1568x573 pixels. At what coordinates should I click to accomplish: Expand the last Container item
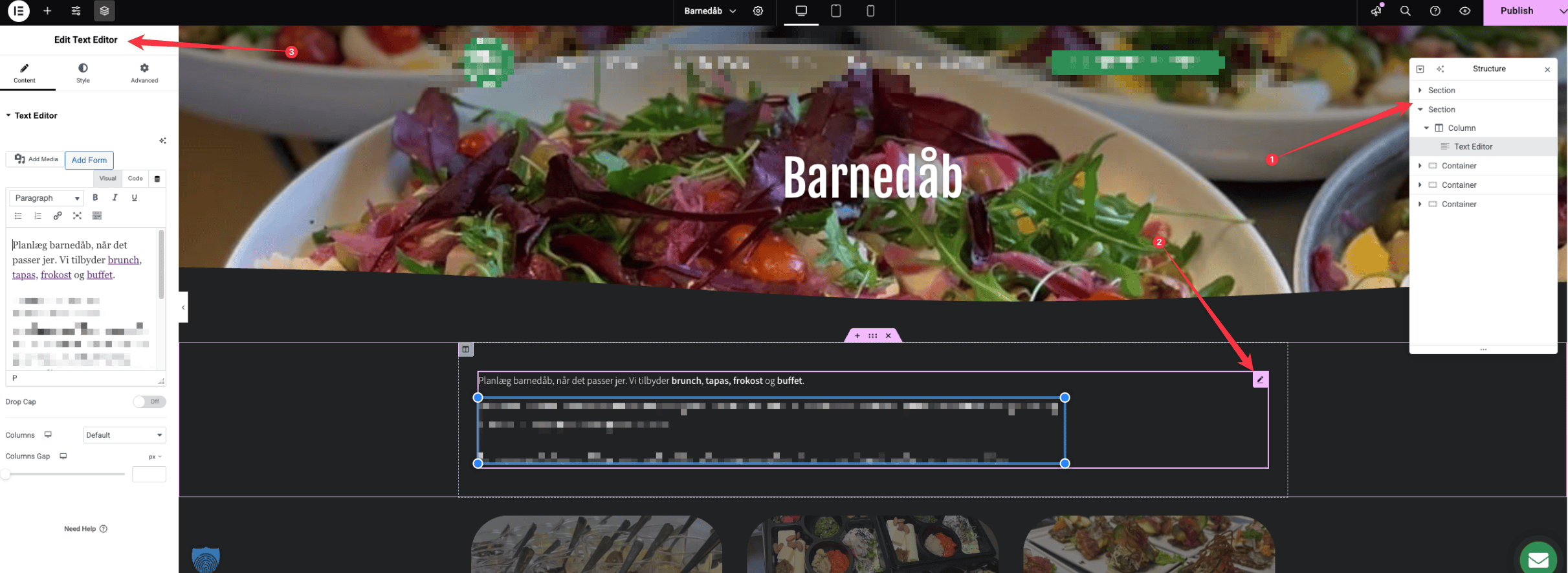(x=1420, y=204)
